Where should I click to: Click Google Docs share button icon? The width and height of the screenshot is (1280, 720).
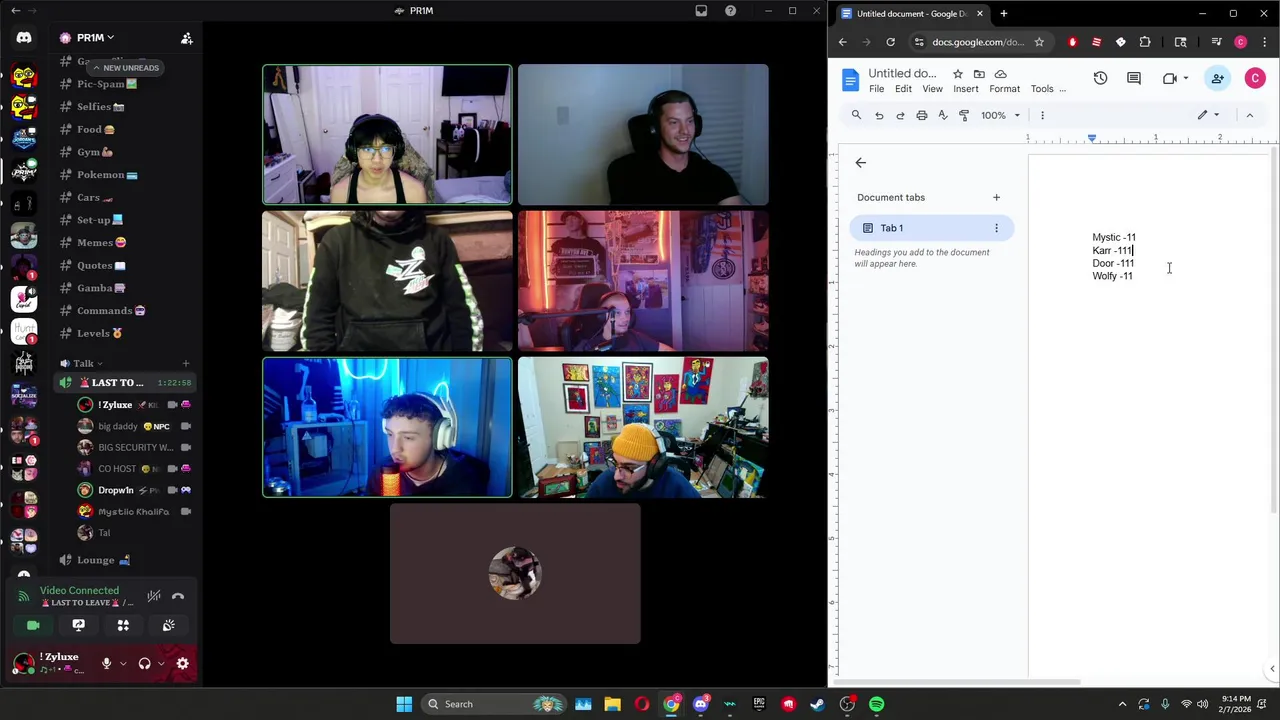(1217, 78)
